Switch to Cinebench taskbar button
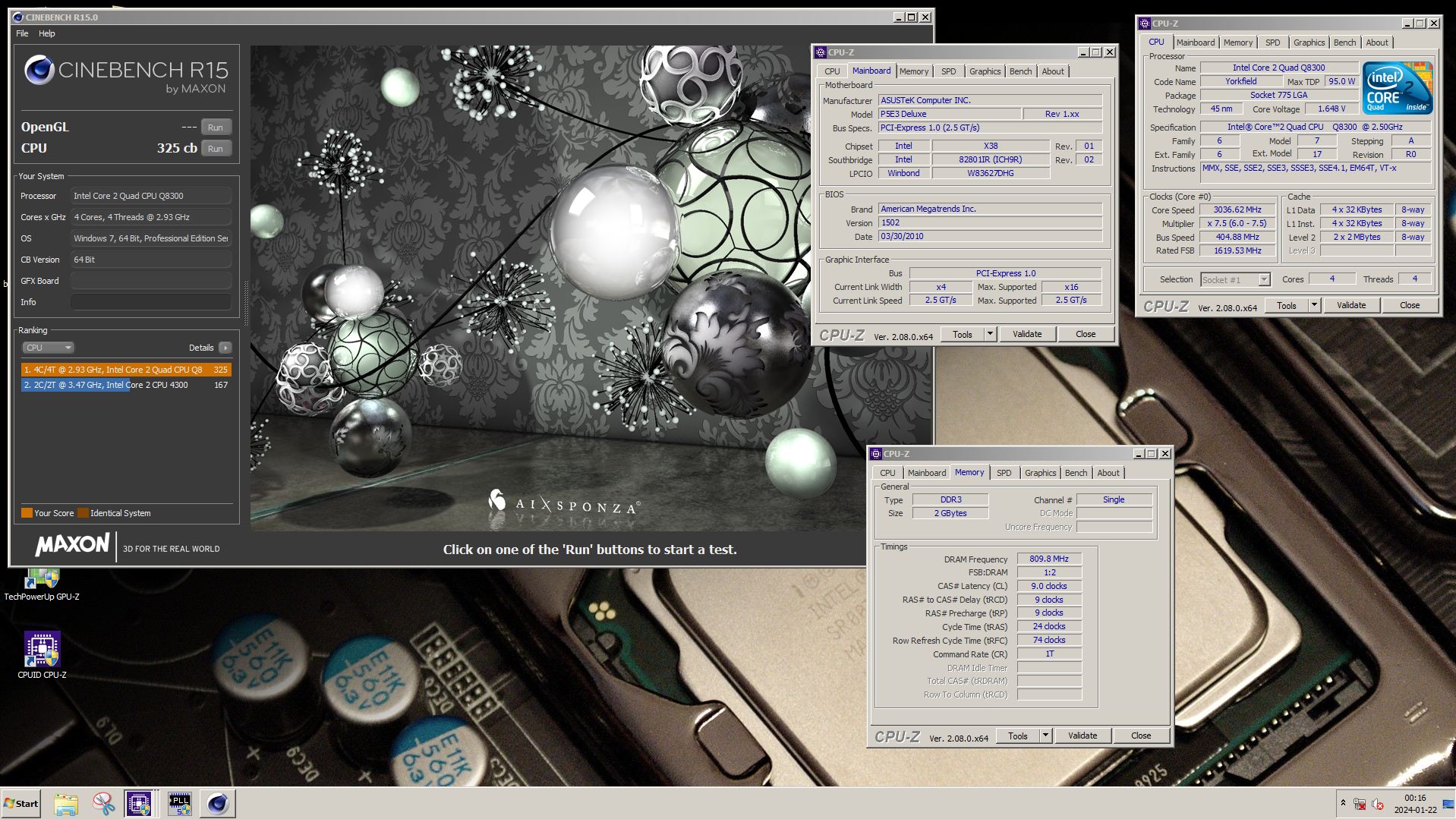Viewport: 1456px width, 819px height. click(x=218, y=803)
